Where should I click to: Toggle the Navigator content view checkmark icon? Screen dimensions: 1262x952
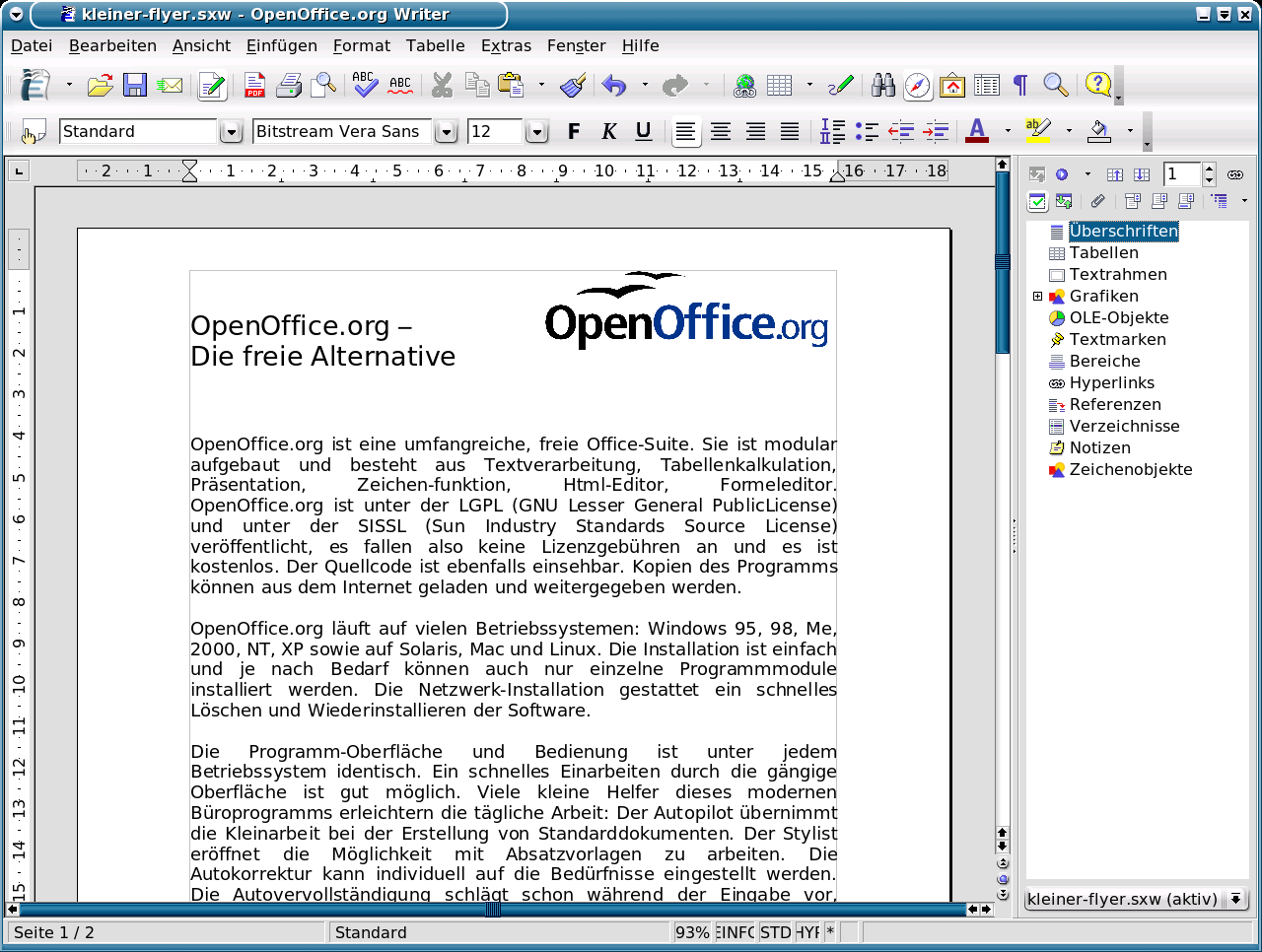pyautogui.click(x=1037, y=201)
